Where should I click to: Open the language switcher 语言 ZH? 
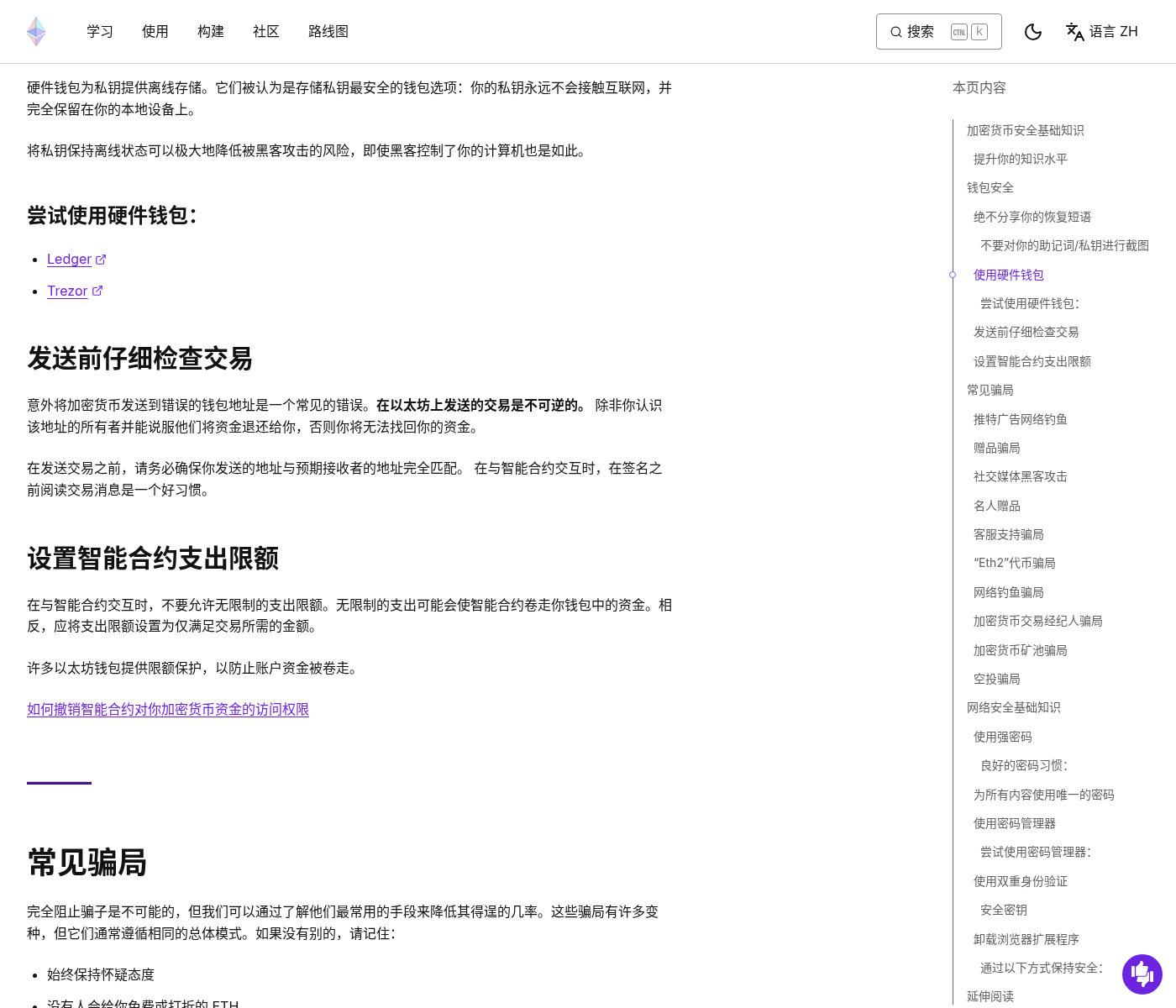click(x=1102, y=32)
